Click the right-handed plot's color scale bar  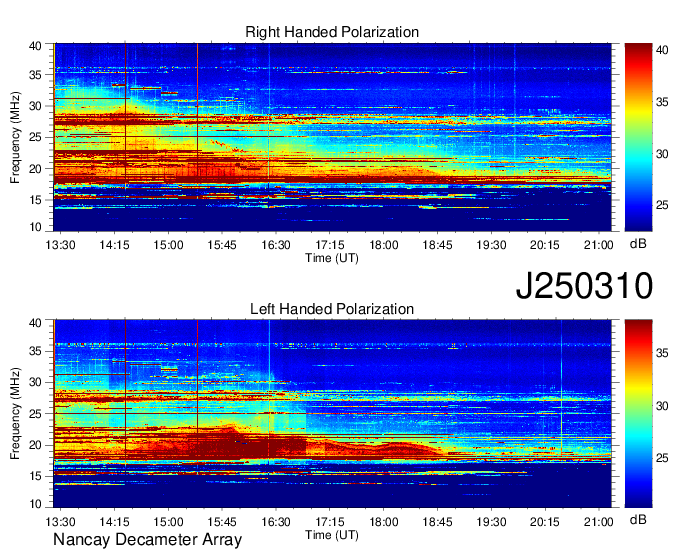coord(638,137)
